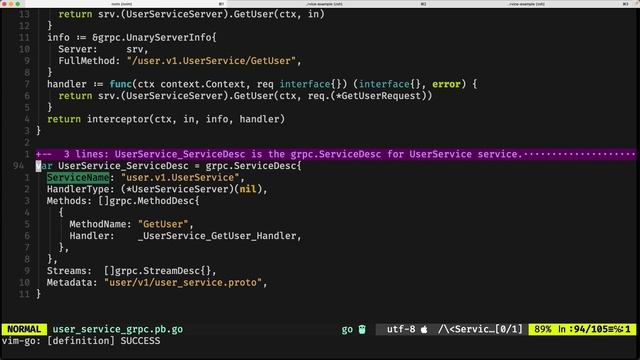Viewport: 640px width, 360px height.
Task: Click the highlighted ServiceName field
Action: click(x=78, y=178)
